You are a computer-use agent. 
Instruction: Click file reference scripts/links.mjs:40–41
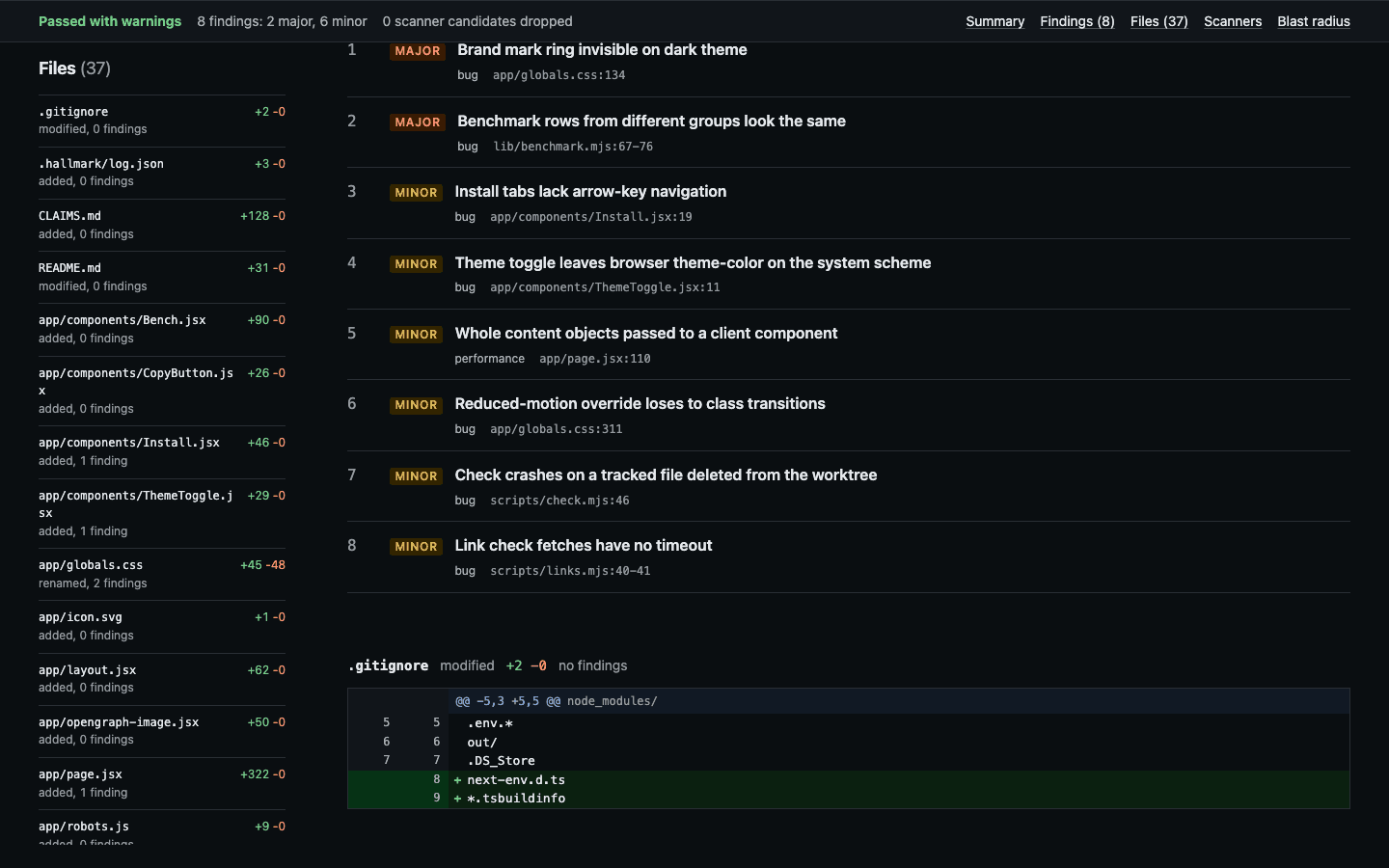point(570,571)
